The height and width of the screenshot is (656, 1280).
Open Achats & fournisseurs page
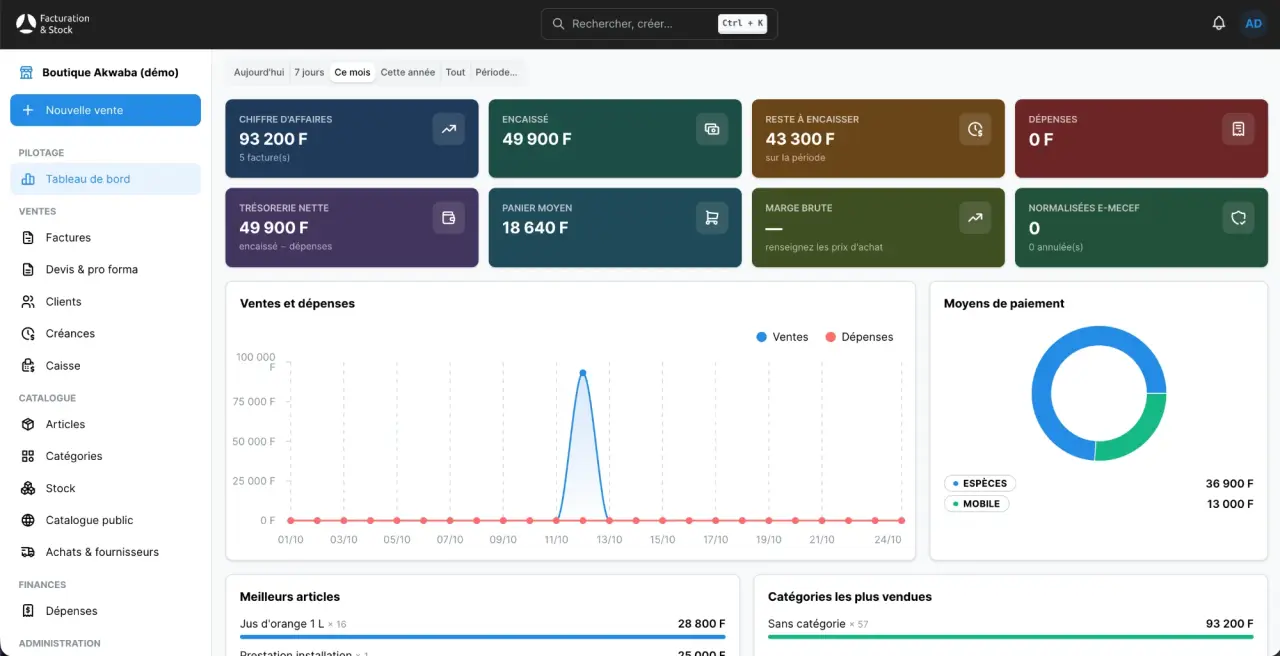coord(105,552)
